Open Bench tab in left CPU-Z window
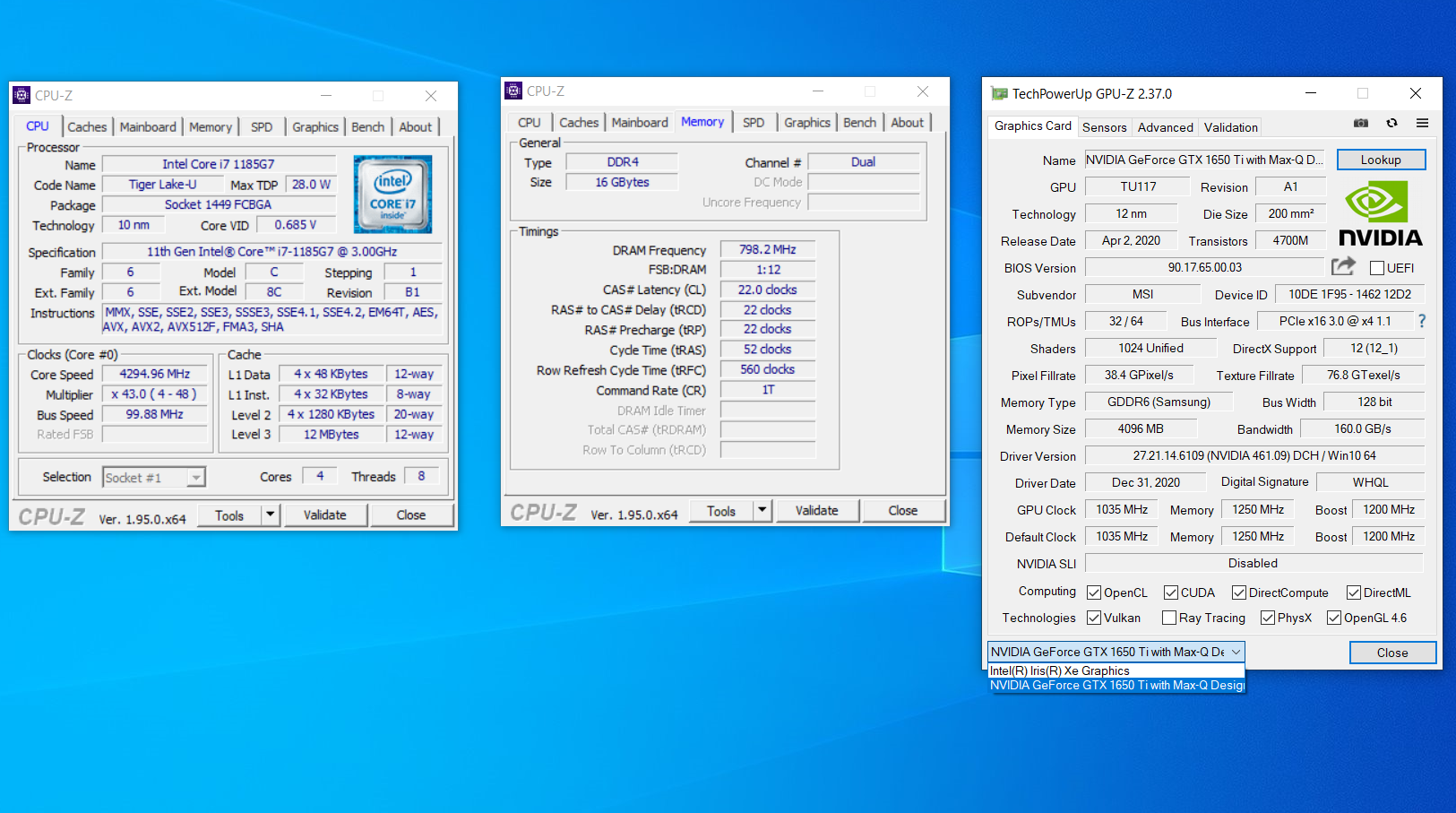The width and height of the screenshot is (1456, 813). coord(367,127)
